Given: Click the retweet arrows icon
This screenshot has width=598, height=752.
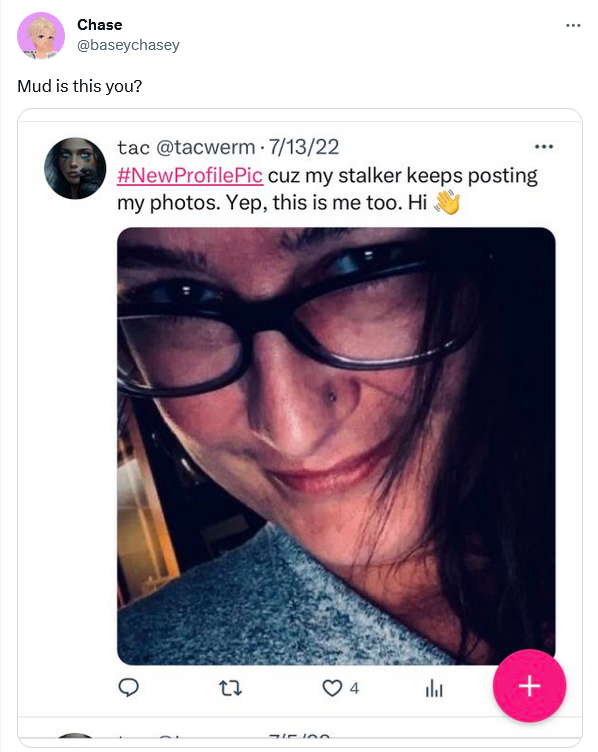Looking at the screenshot, I should click(230, 689).
